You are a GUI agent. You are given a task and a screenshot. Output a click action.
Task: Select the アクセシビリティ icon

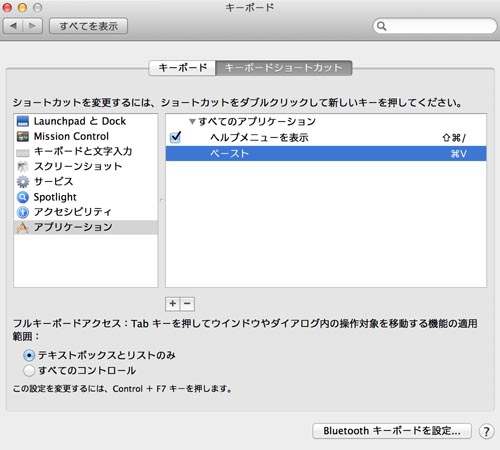pos(23,212)
